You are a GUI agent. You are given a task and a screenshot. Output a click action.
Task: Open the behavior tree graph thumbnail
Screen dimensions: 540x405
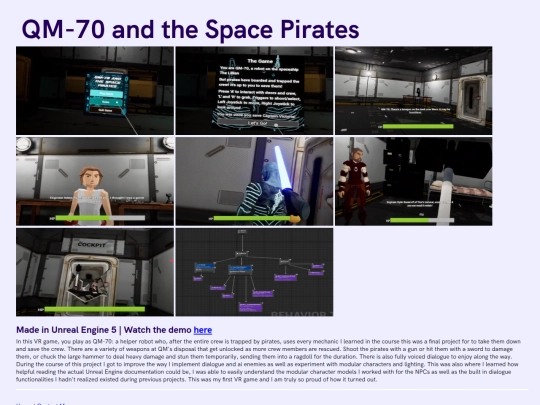254,272
